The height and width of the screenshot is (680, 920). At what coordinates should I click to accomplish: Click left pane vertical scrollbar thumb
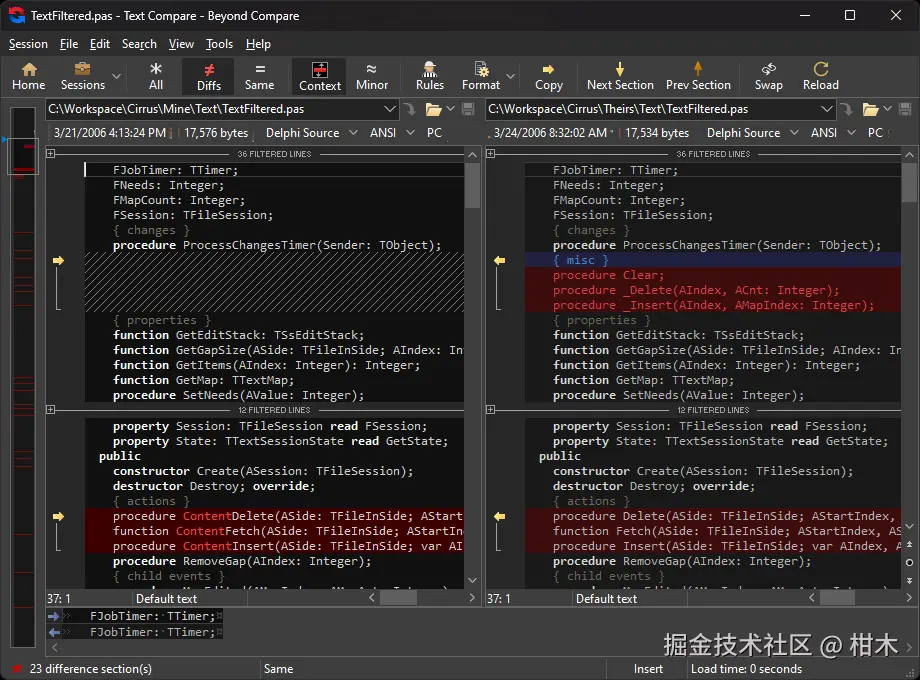click(472, 185)
